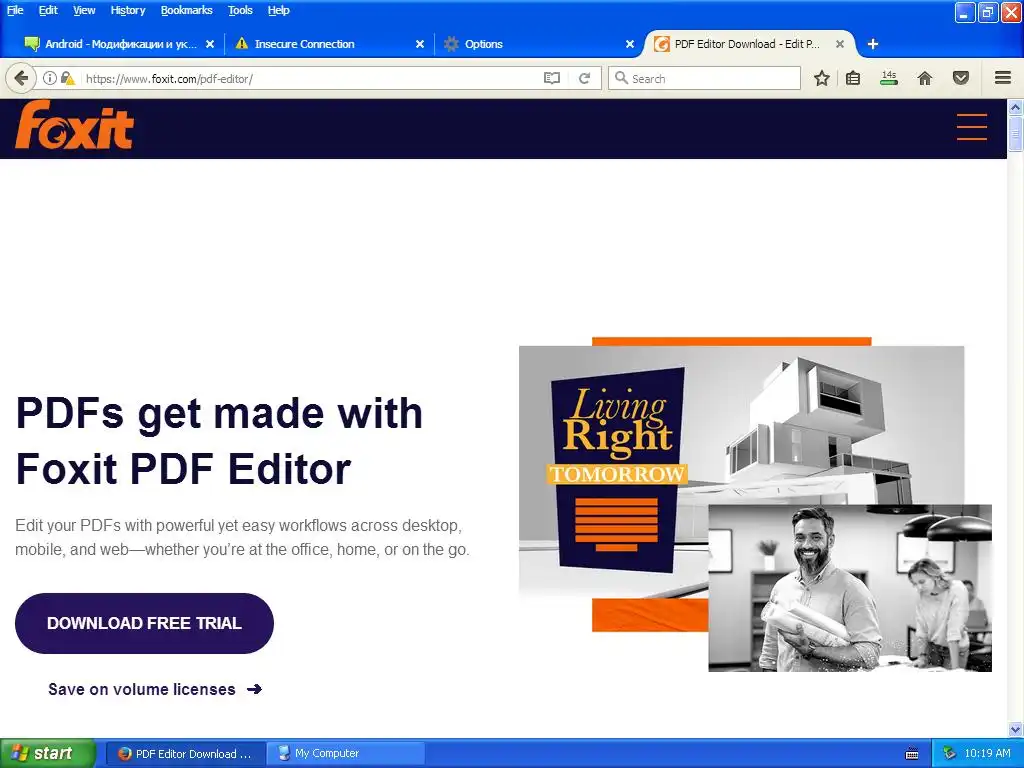Follow the Save on volume licenses link
This screenshot has width=1024, height=768.
coord(142,689)
